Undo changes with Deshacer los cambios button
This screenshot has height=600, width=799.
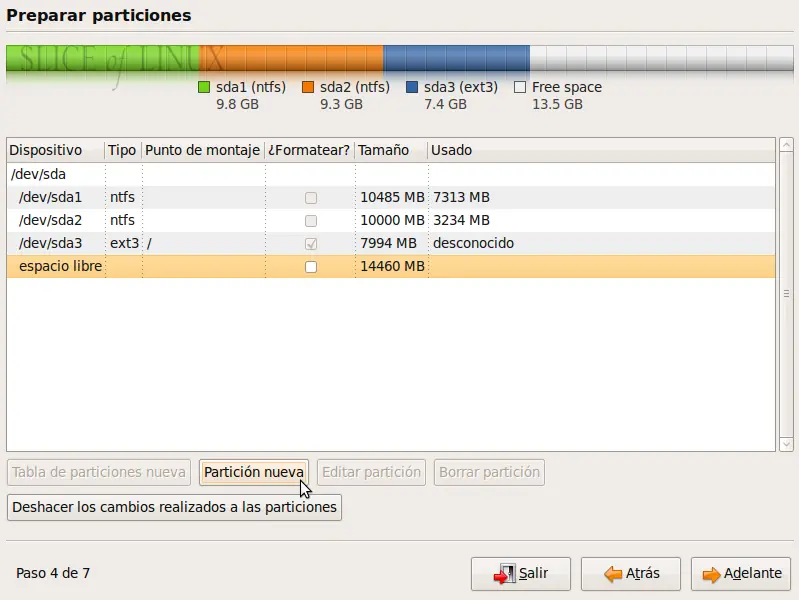tap(174, 507)
